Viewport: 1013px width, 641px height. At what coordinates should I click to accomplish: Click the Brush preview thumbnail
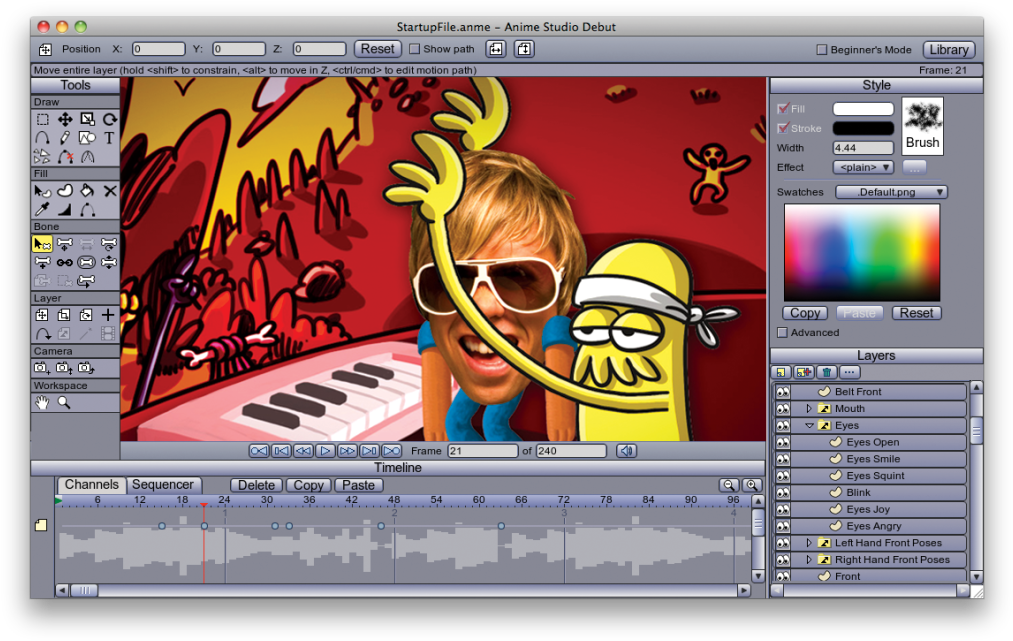coord(923,126)
